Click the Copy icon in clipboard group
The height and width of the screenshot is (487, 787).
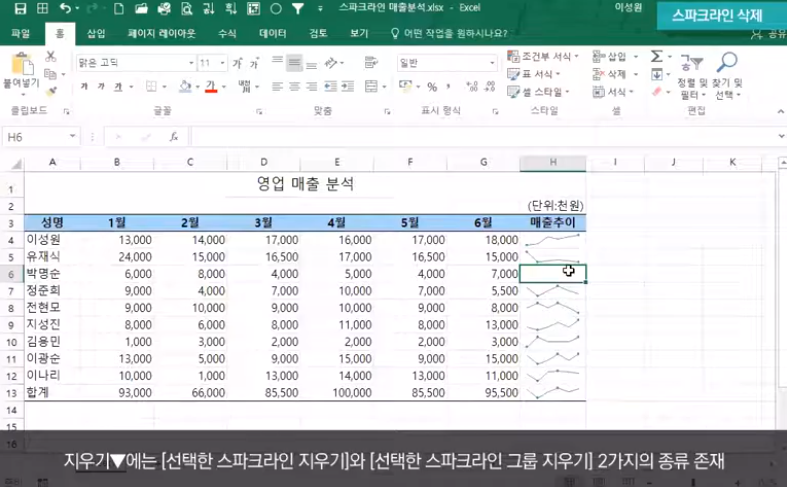pos(50,74)
